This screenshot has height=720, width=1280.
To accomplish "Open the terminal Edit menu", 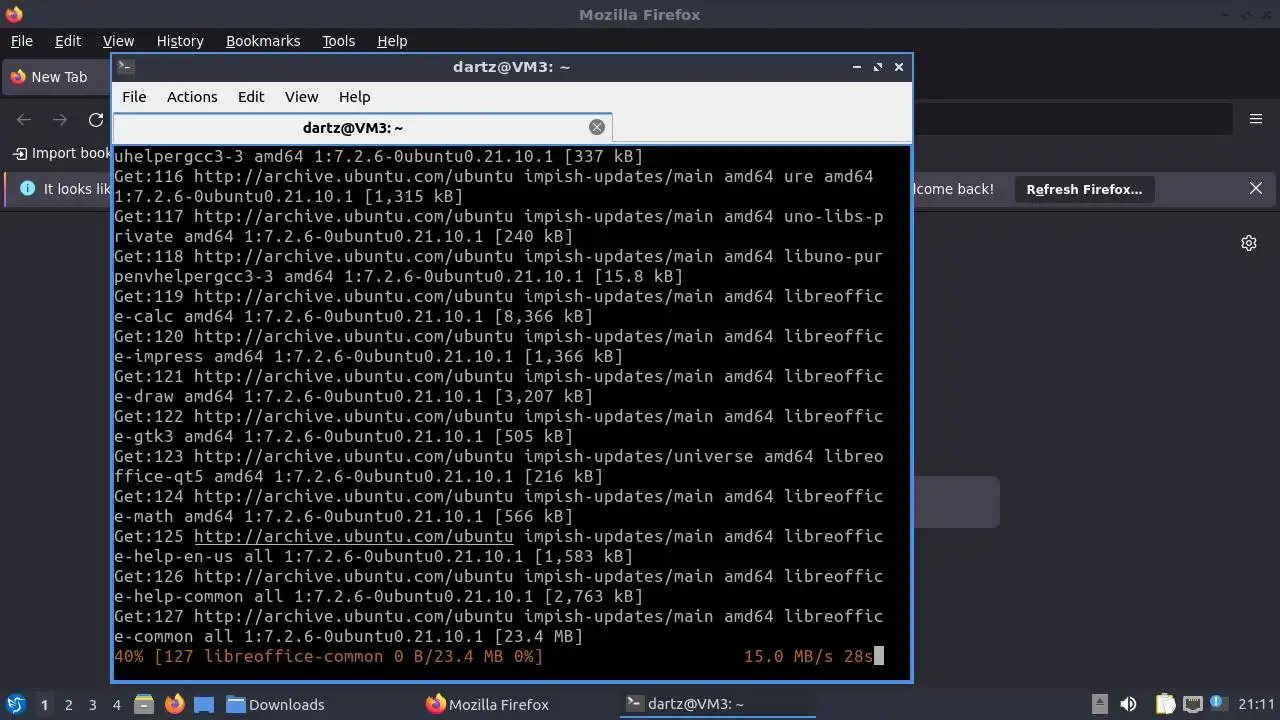I will tap(251, 97).
